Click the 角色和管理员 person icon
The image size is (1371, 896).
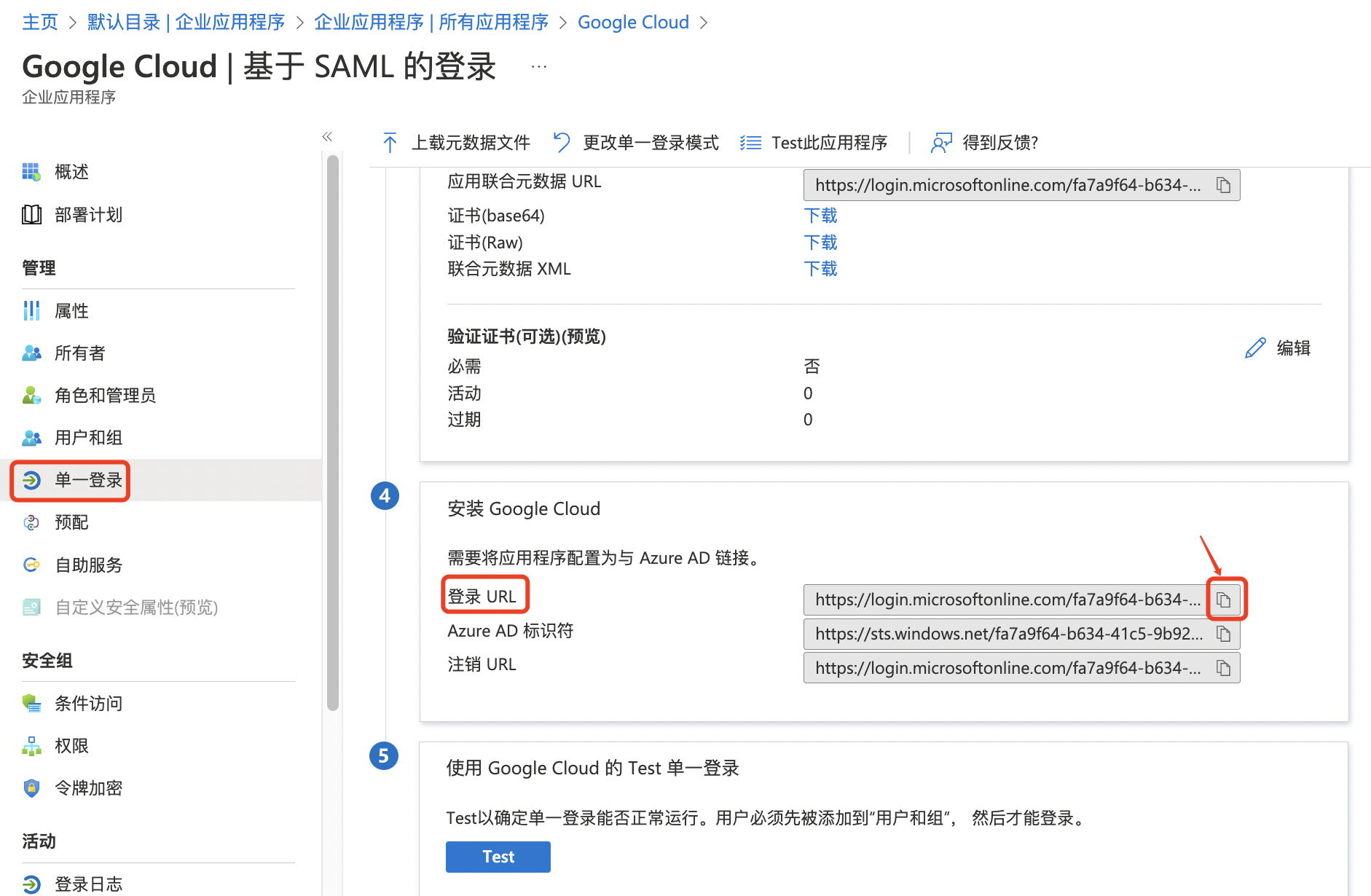tap(31, 396)
